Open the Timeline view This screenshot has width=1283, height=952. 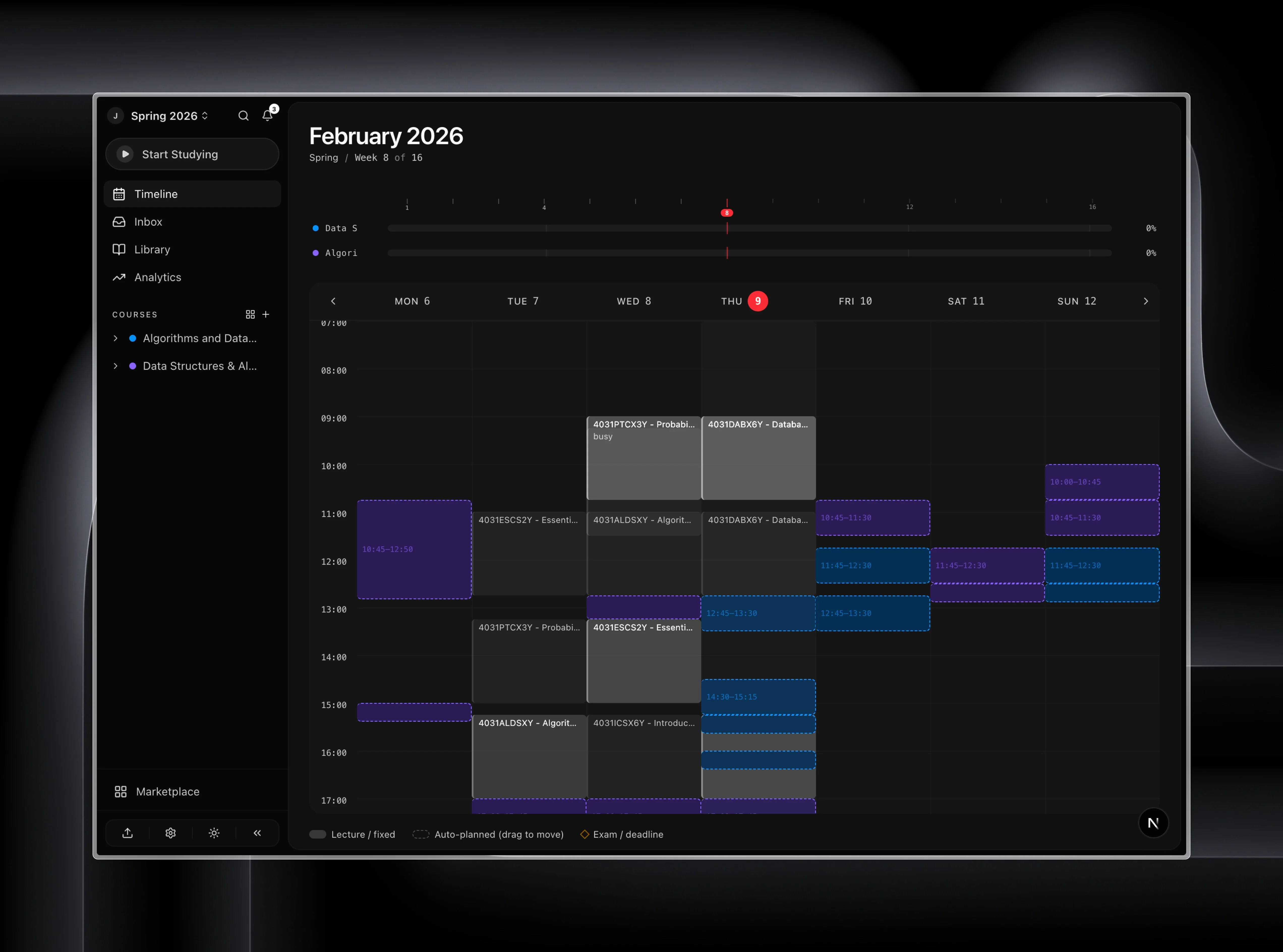[x=156, y=194]
